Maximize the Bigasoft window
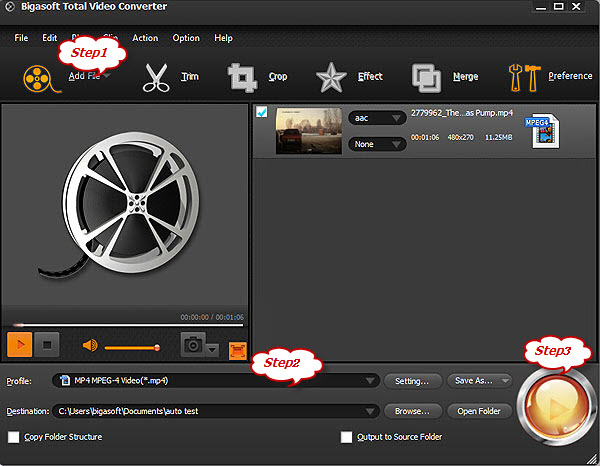 pos(559,7)
